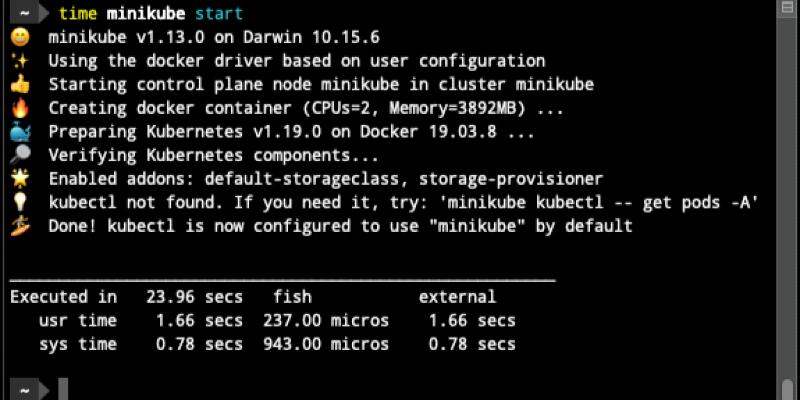
Task: Click the grinning face emoji beside minikube v1.13.0
Action: coord(20,38)
